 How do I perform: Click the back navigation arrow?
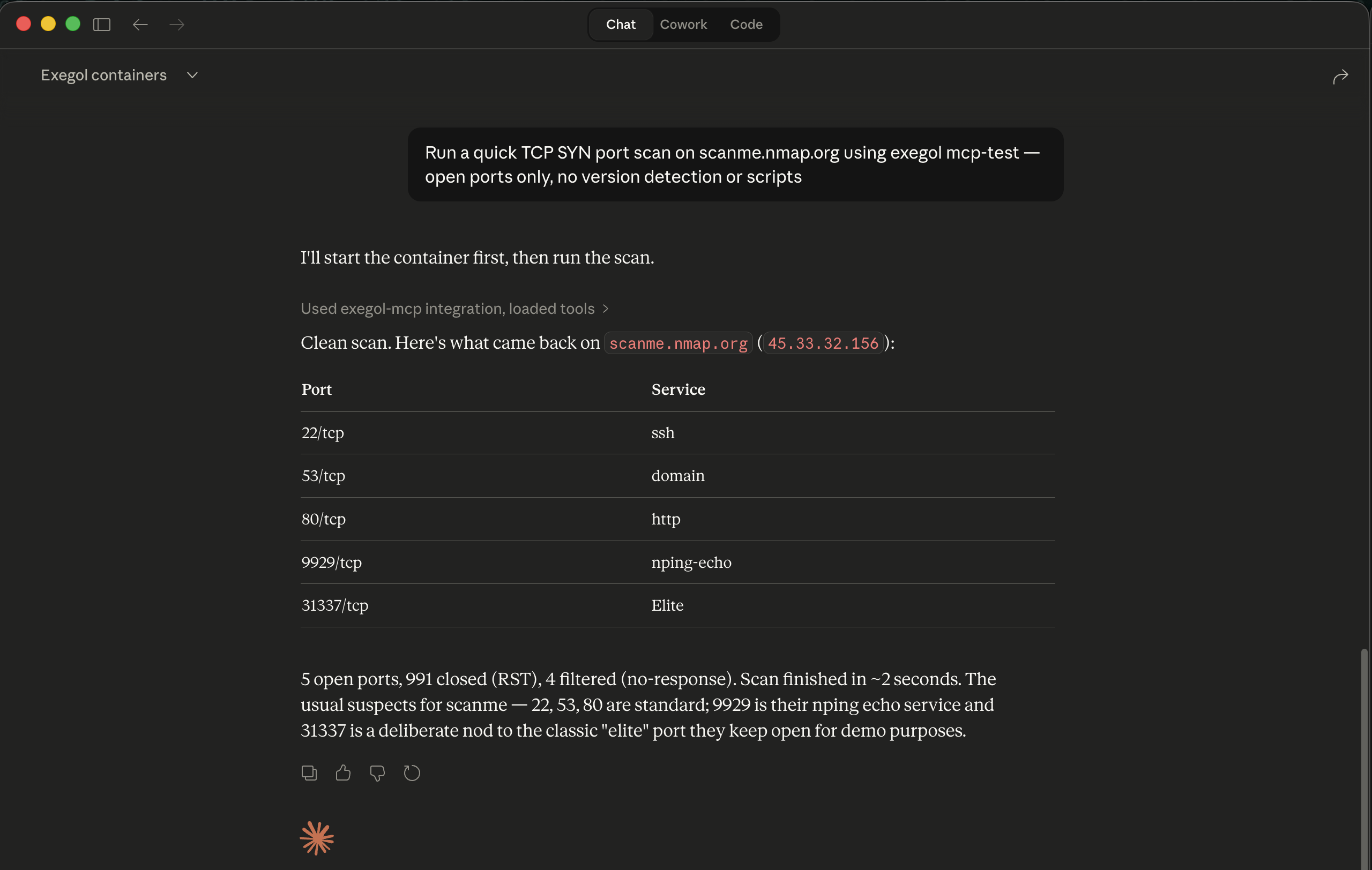tap(140, 25)
